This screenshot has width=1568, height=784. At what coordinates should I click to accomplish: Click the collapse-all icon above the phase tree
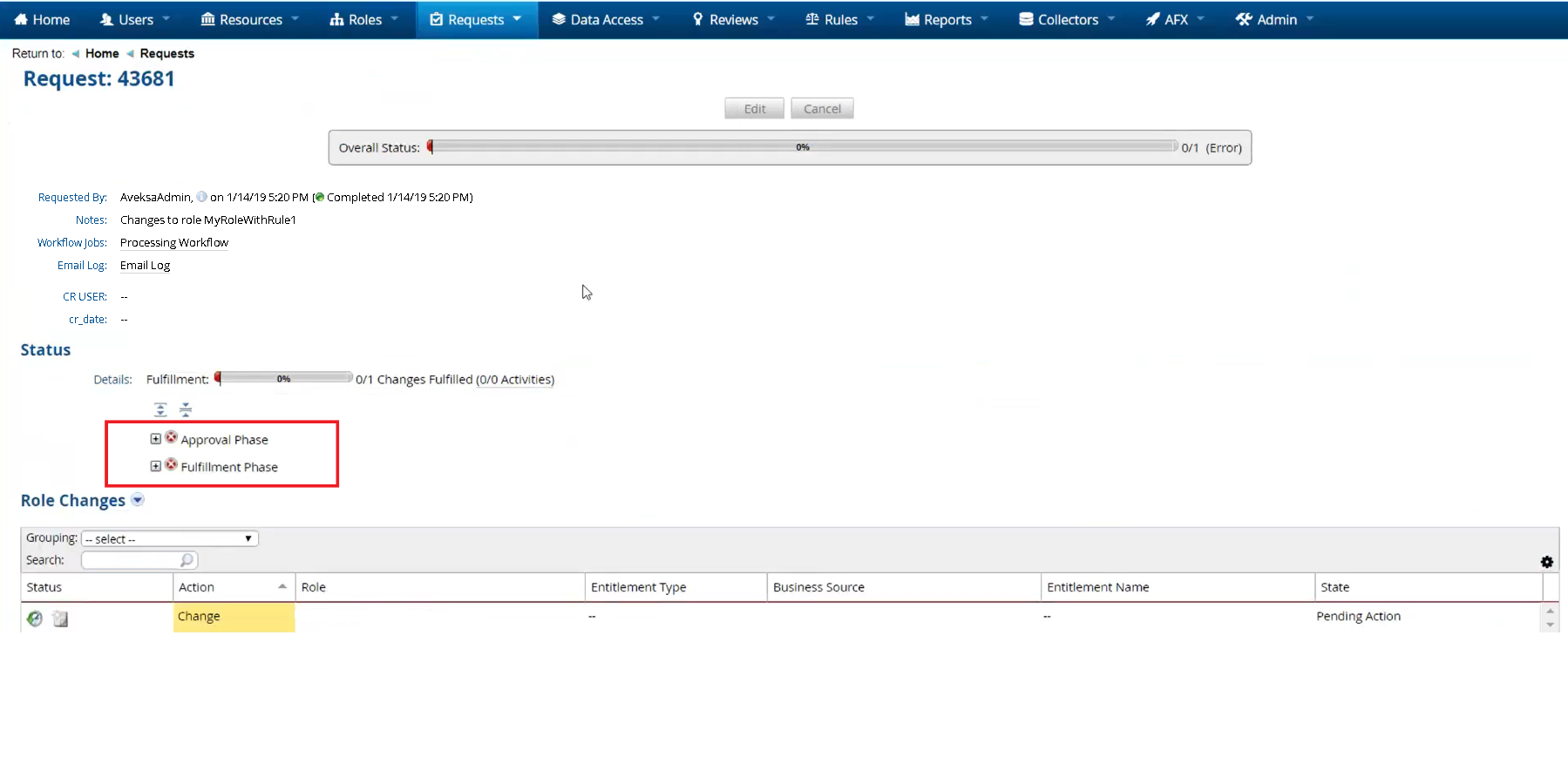pos(185,409)
